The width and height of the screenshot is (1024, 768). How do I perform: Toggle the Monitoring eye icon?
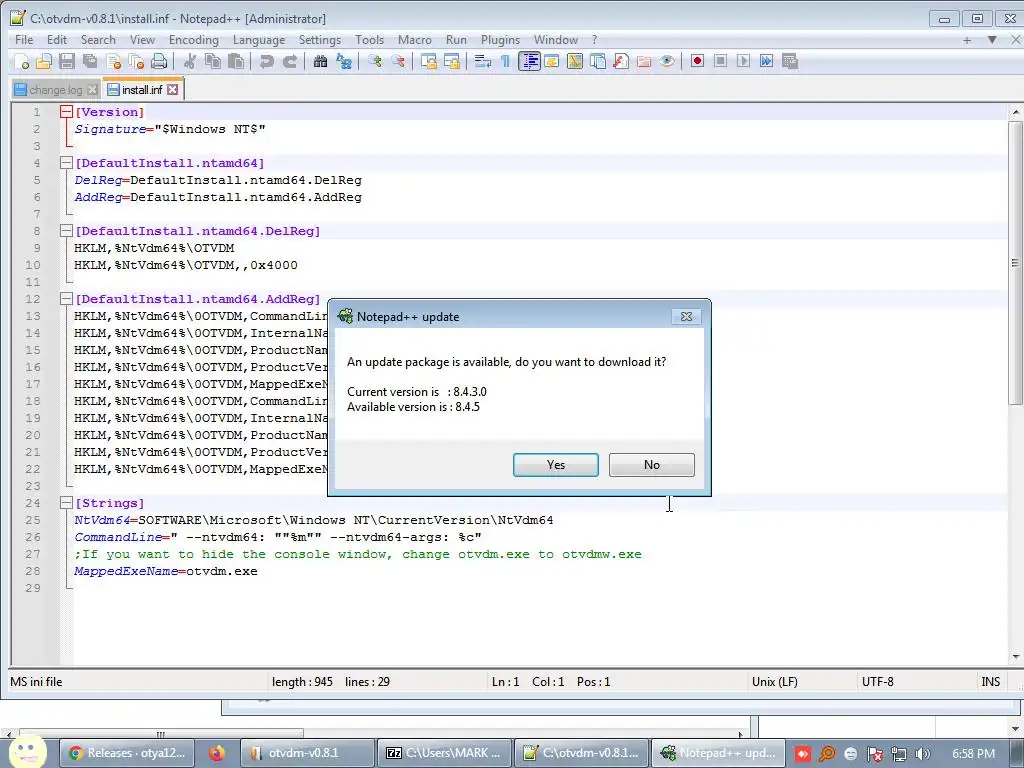click(667, 61)
